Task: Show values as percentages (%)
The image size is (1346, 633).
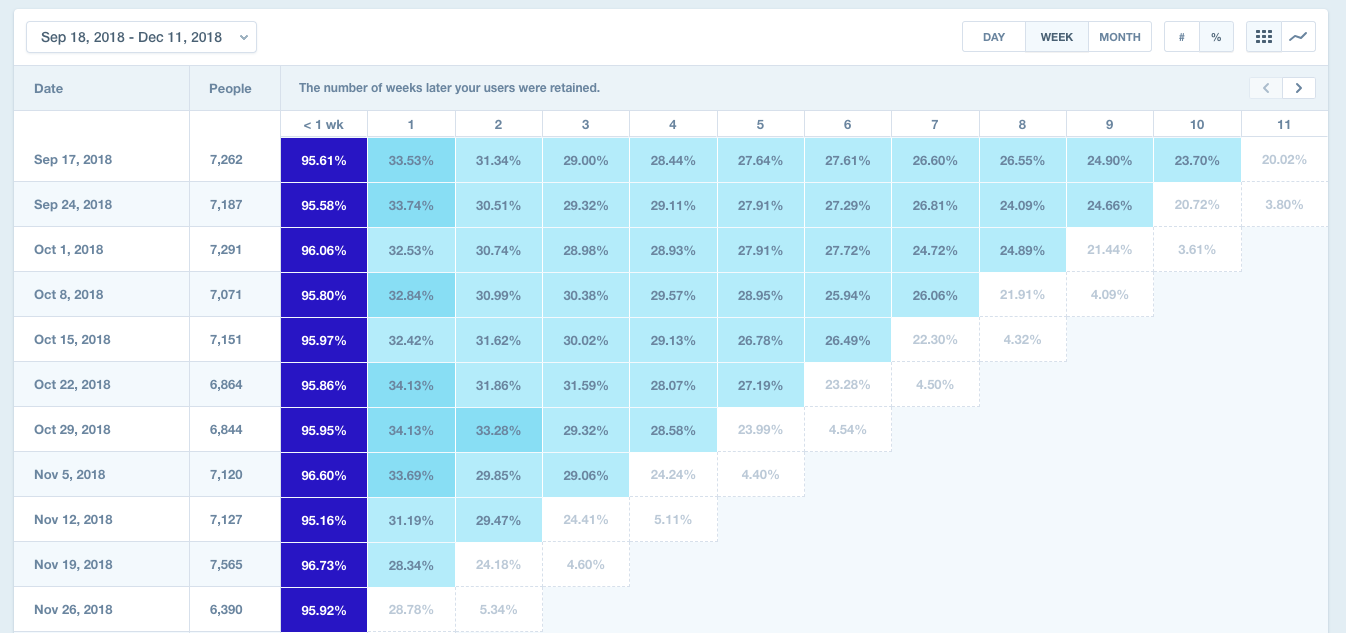Action: click(1216, 37)
